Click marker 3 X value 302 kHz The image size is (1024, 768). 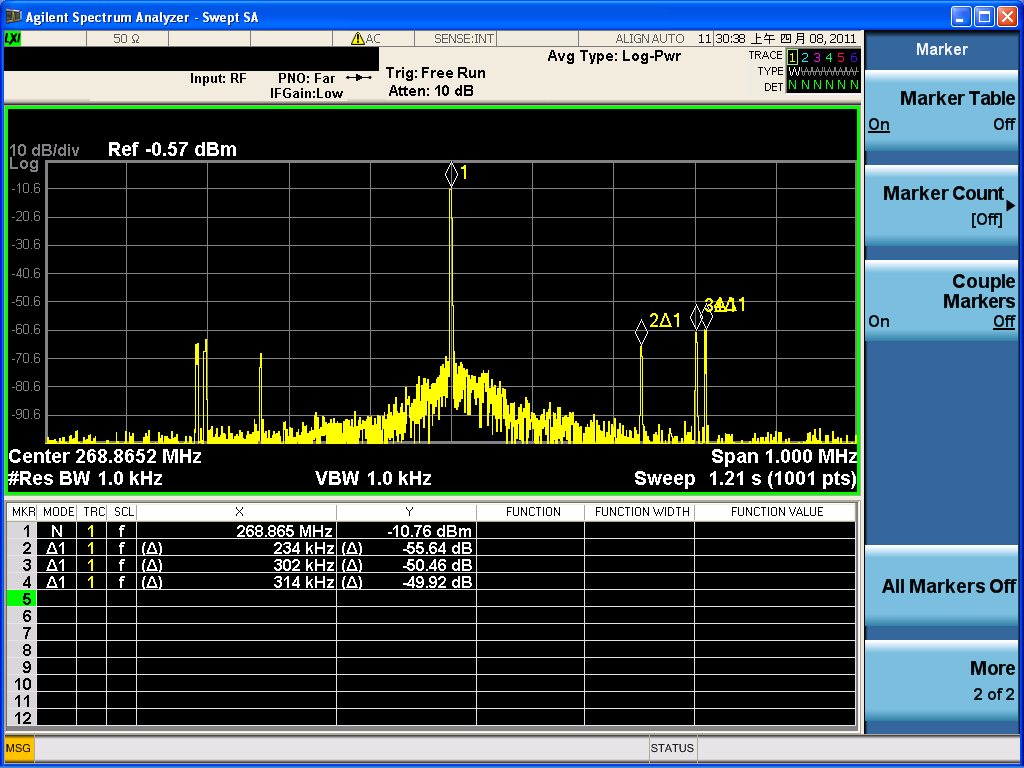point(304,565)
